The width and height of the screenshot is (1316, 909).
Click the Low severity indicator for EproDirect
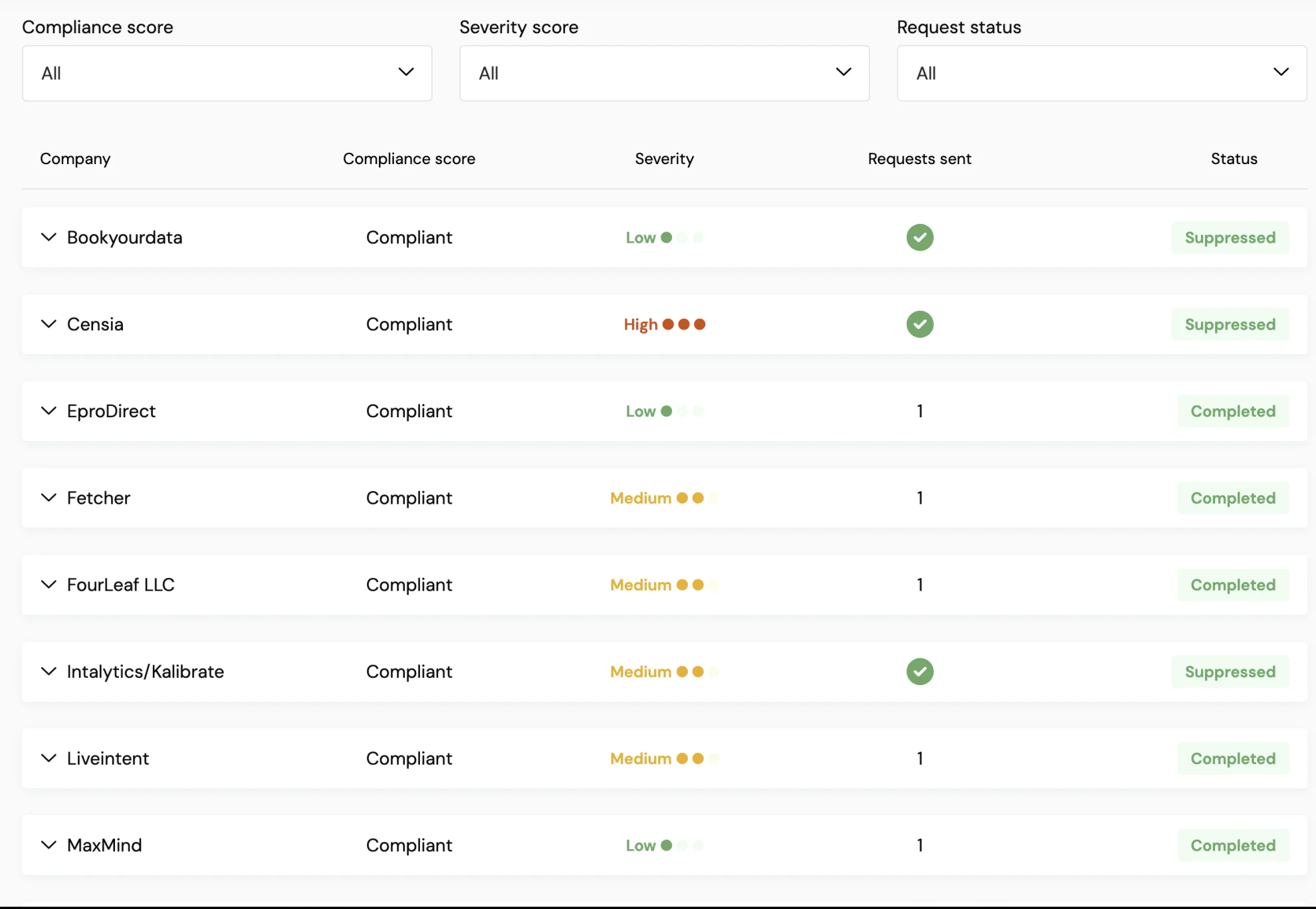[664, 411]
